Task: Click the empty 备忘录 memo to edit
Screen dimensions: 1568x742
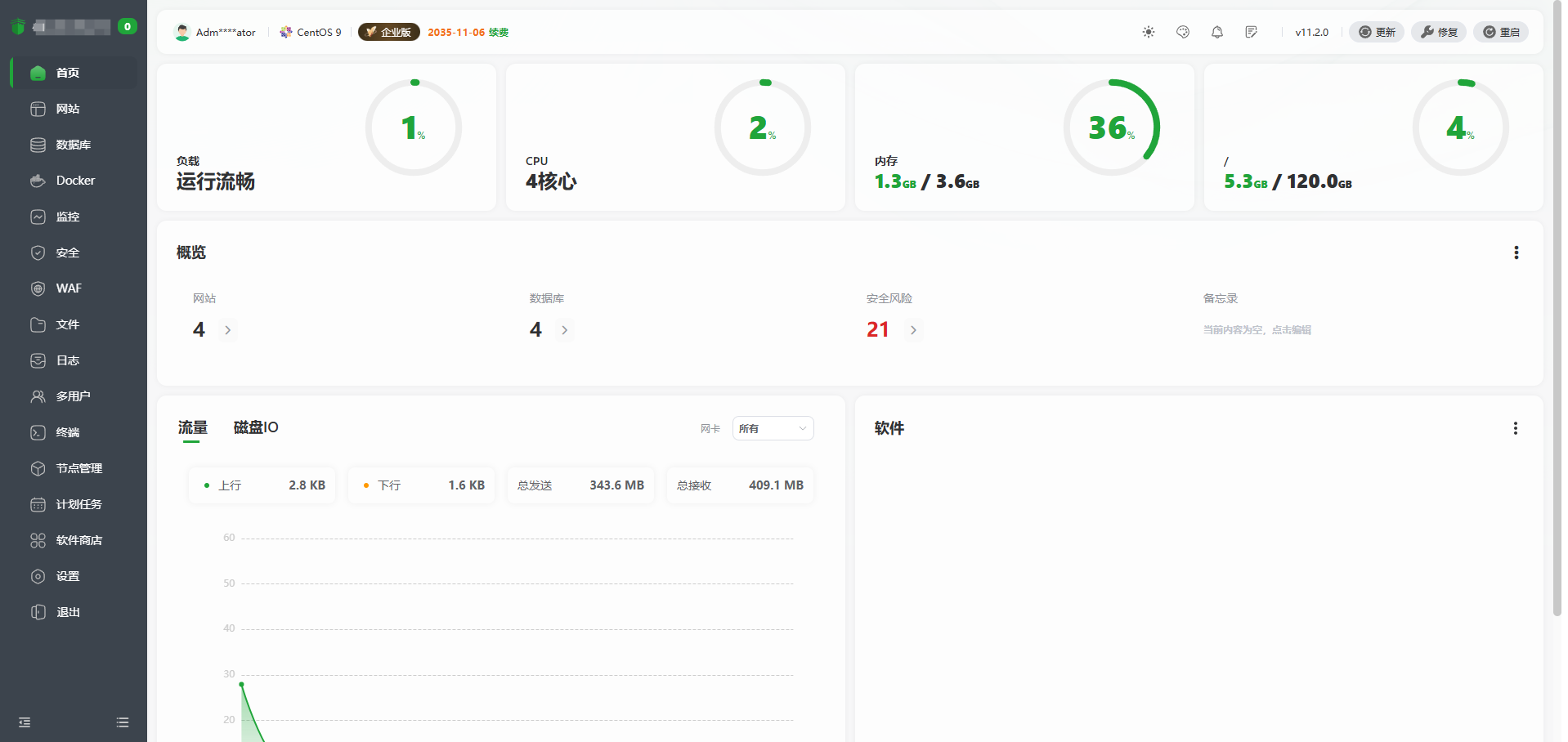Action: tap(1256, 329)
